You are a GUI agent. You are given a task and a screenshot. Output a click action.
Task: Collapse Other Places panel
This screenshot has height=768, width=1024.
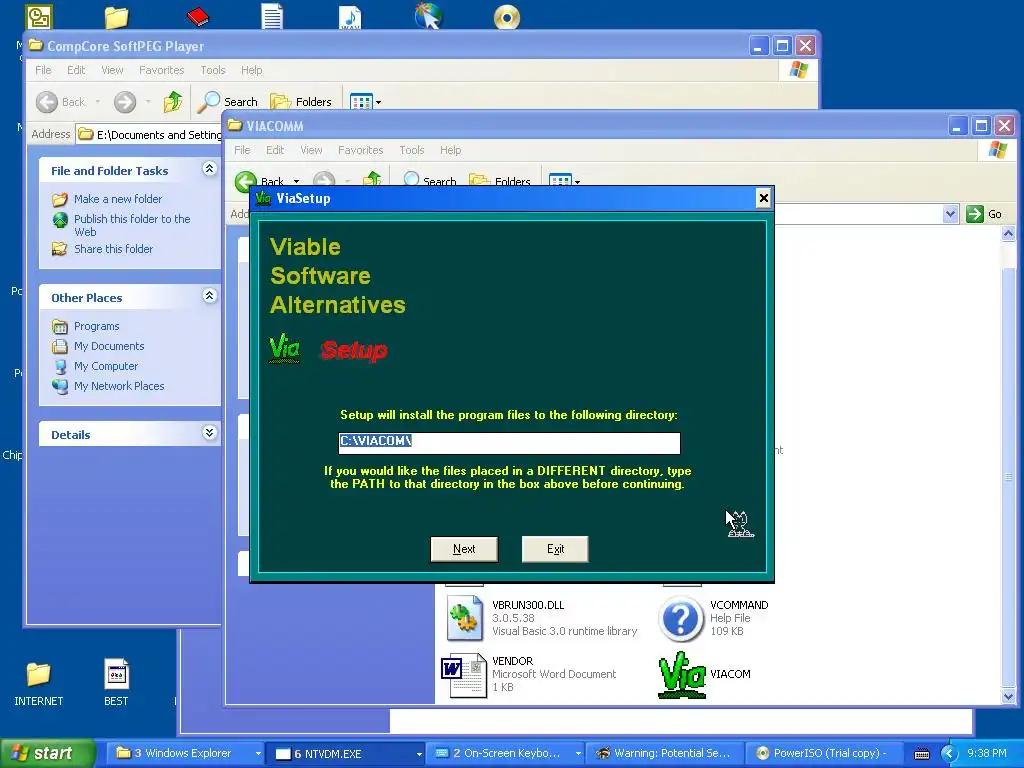tap(209, 296)
